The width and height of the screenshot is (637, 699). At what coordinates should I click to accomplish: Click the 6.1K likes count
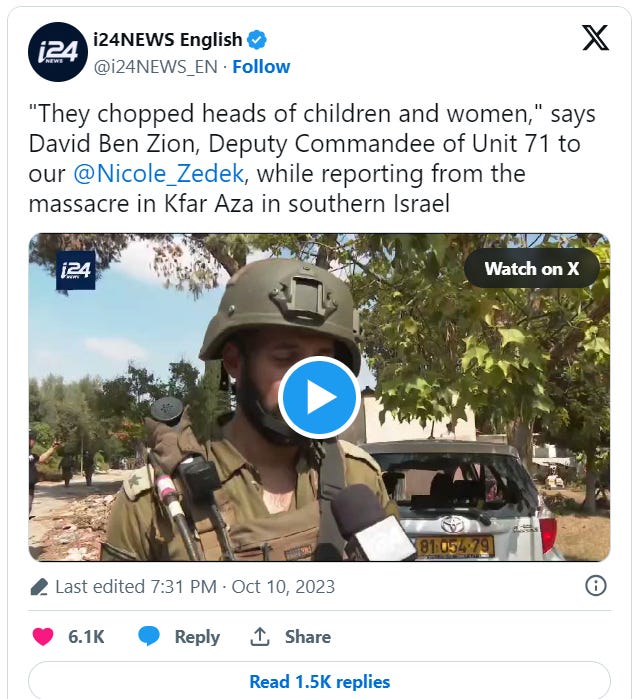pyautogui.click(x=86, y=637)
